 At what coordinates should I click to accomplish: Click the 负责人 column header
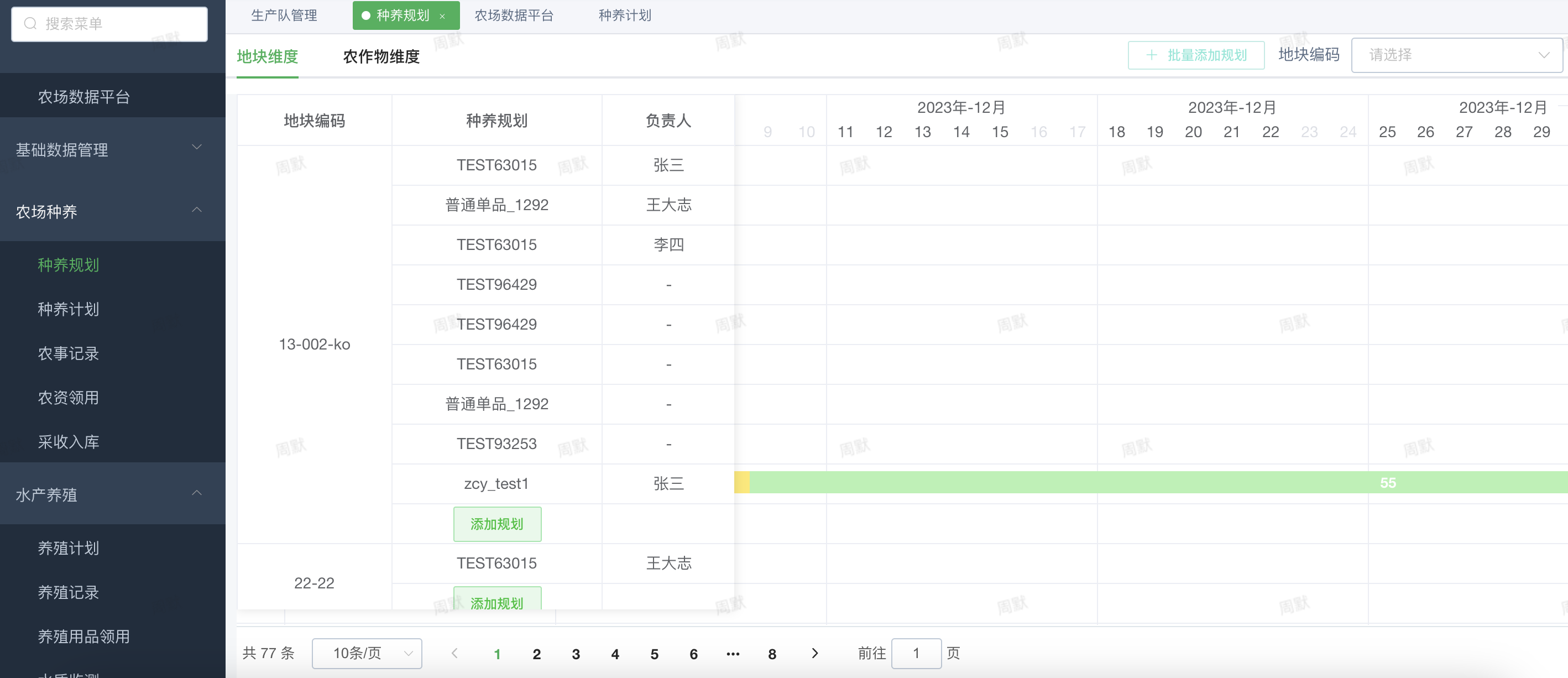tap(668, 121)
